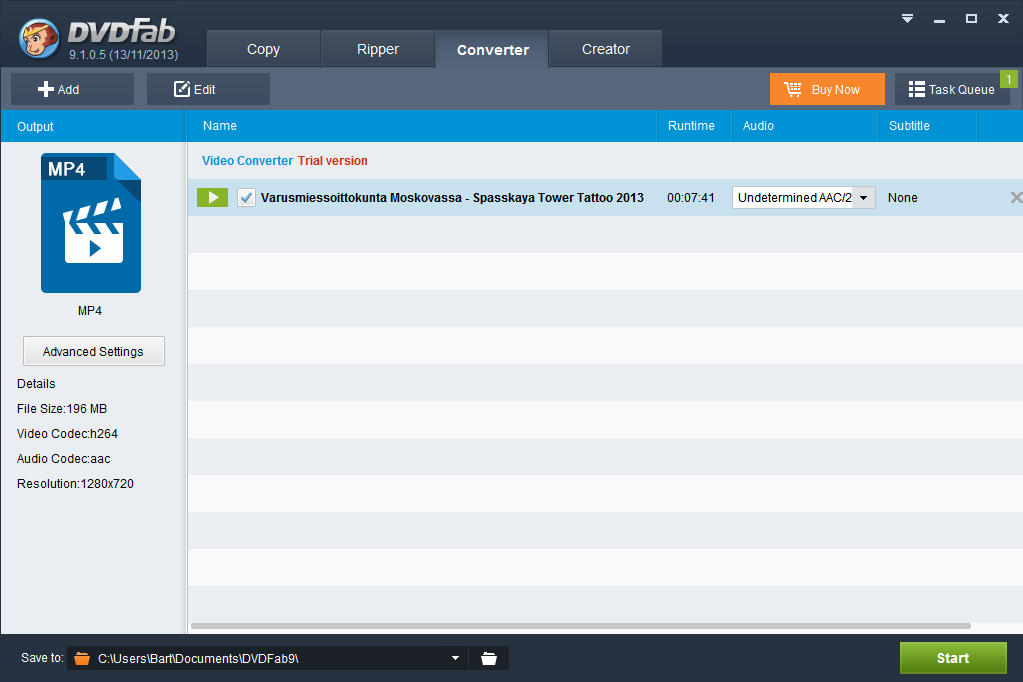The height and width of the screenshot is (682, 1023).
Task: Click the green Start button
Action: [953, 658]
